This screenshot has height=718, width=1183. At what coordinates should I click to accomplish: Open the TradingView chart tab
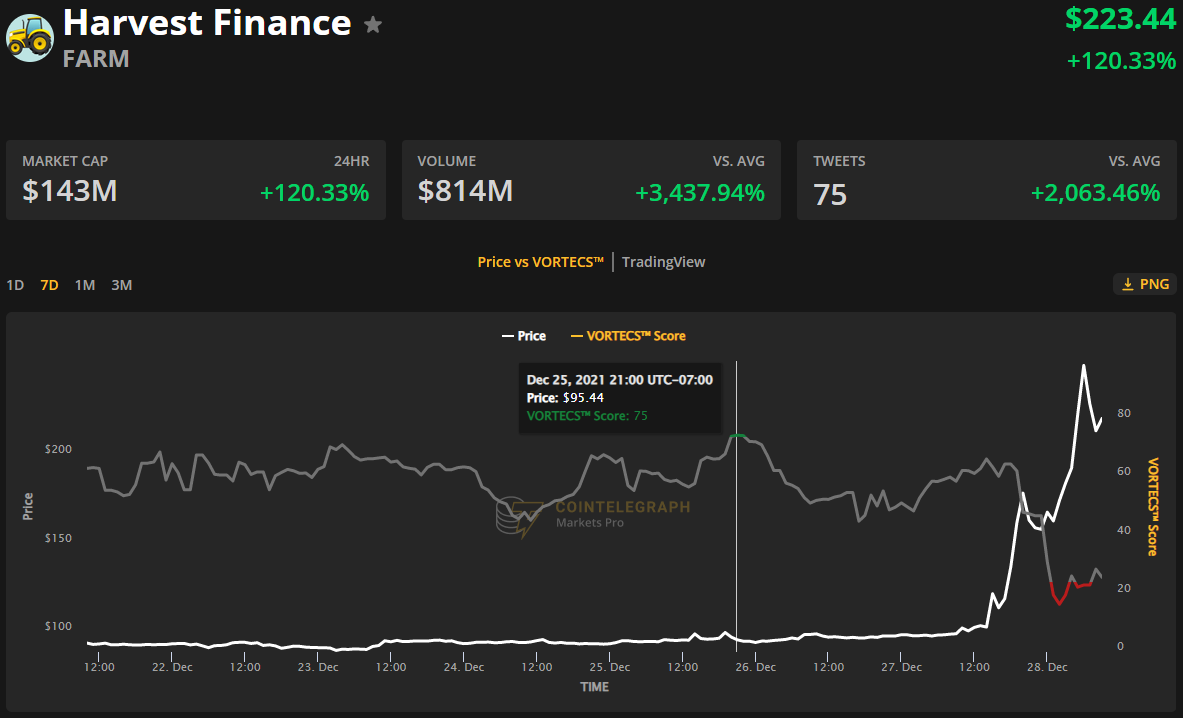pyautogui.click(x=663, y=262)
